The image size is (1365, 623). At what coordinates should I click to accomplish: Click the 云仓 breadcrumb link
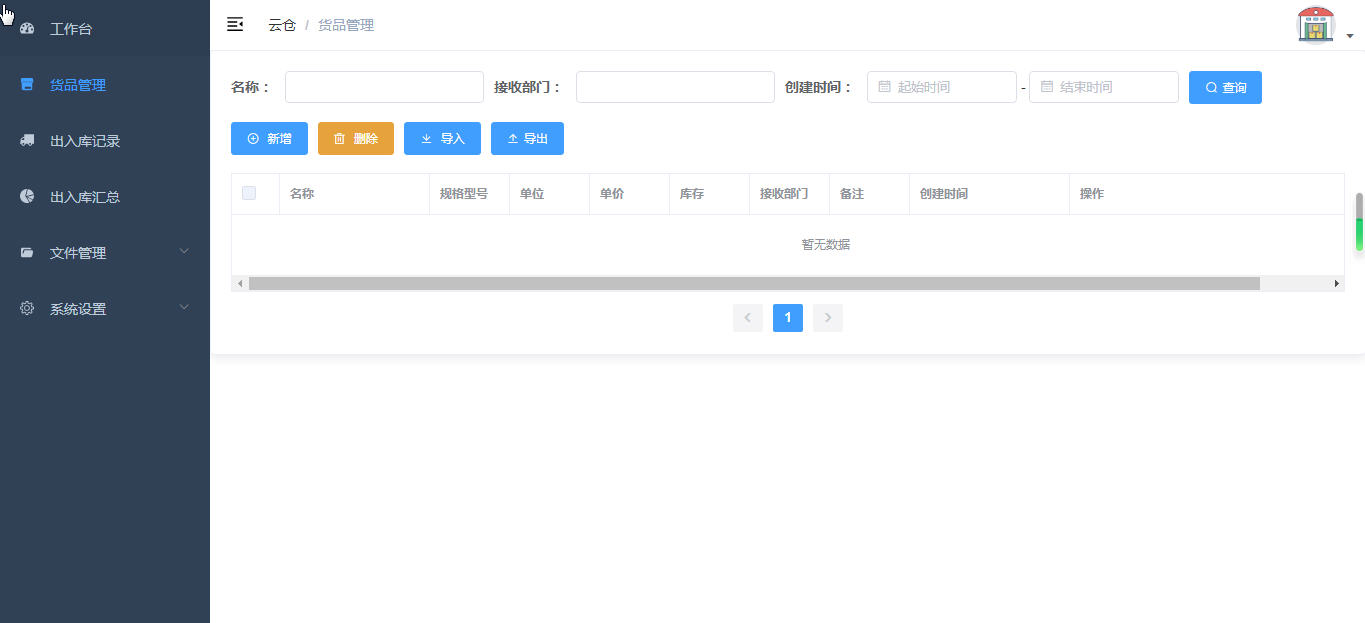click(282, 25)
